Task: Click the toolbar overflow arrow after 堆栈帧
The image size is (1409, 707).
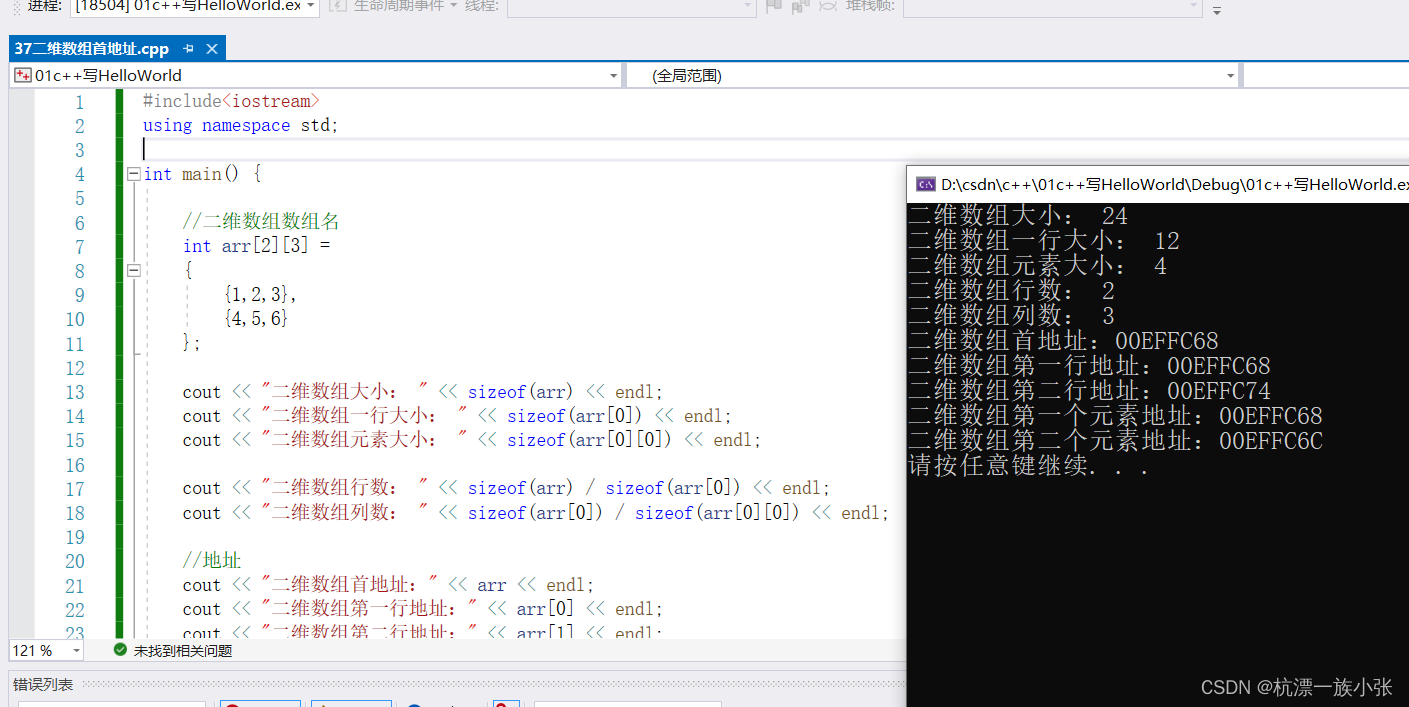Action: coord(1217,9)
